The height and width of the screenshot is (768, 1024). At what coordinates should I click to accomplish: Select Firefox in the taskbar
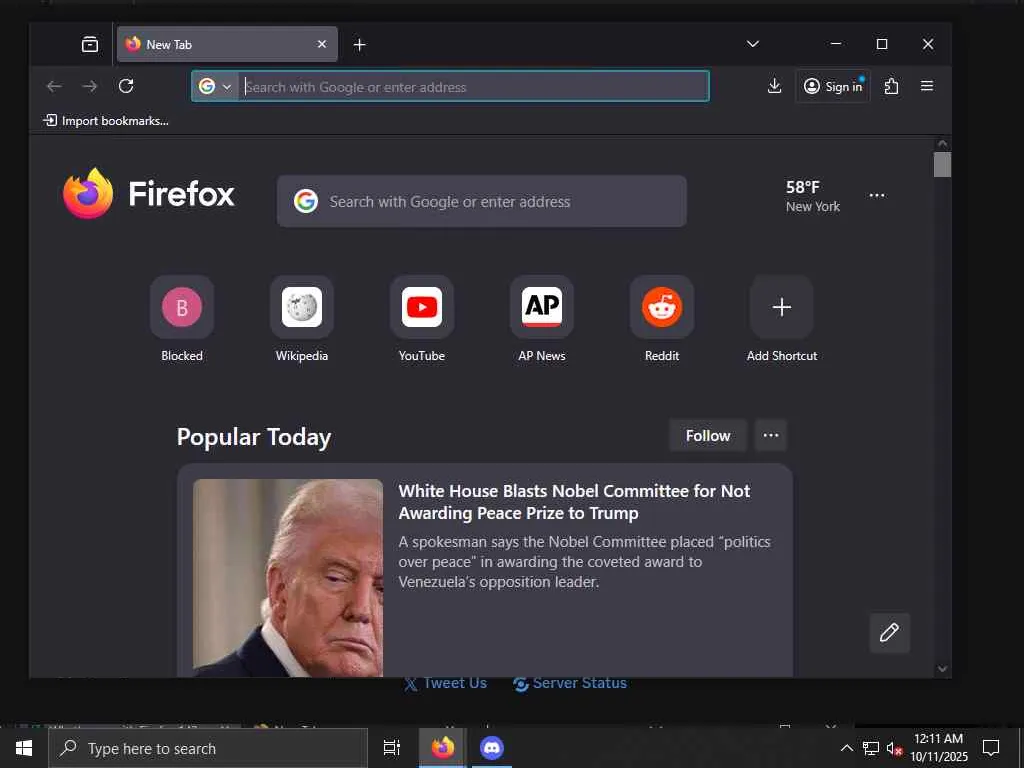coord(443,748)
